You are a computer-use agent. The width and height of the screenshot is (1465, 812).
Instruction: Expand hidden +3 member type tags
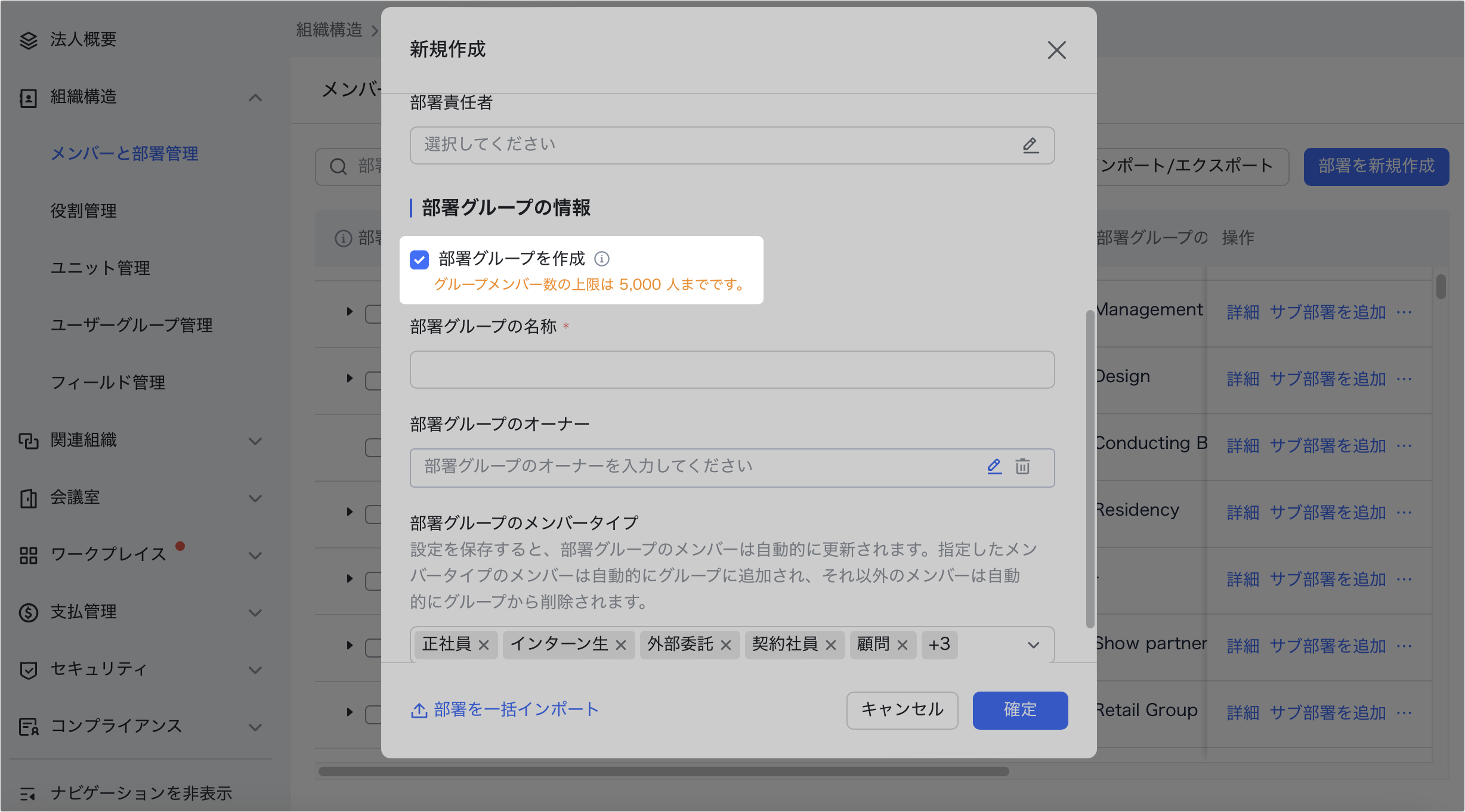coord(939,644)
